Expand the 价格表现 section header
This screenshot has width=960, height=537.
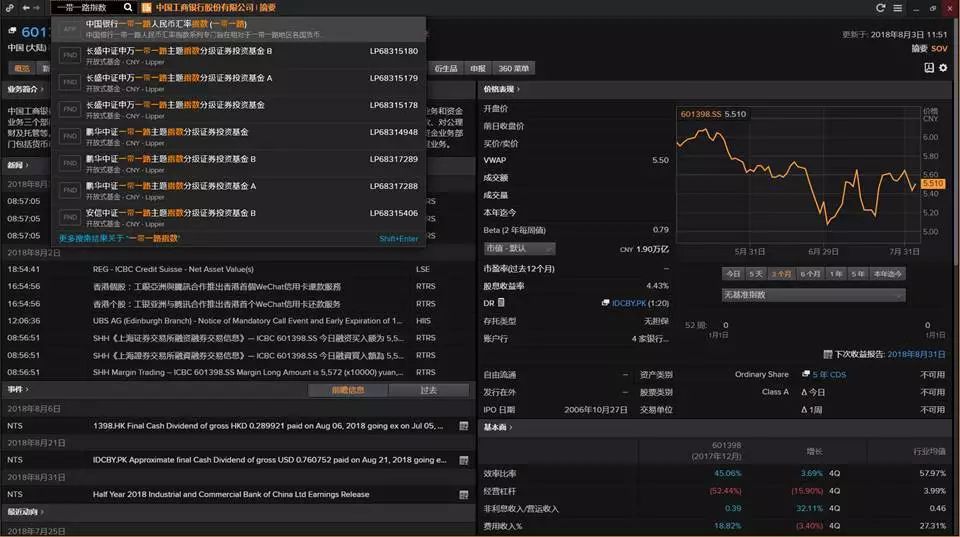(x=501, y=89)
